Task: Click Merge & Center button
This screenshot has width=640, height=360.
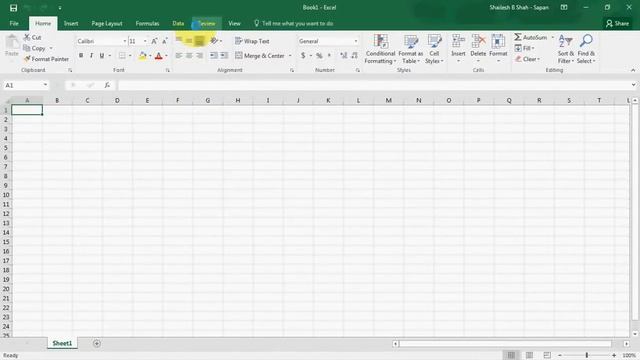Action: point(260,56)
